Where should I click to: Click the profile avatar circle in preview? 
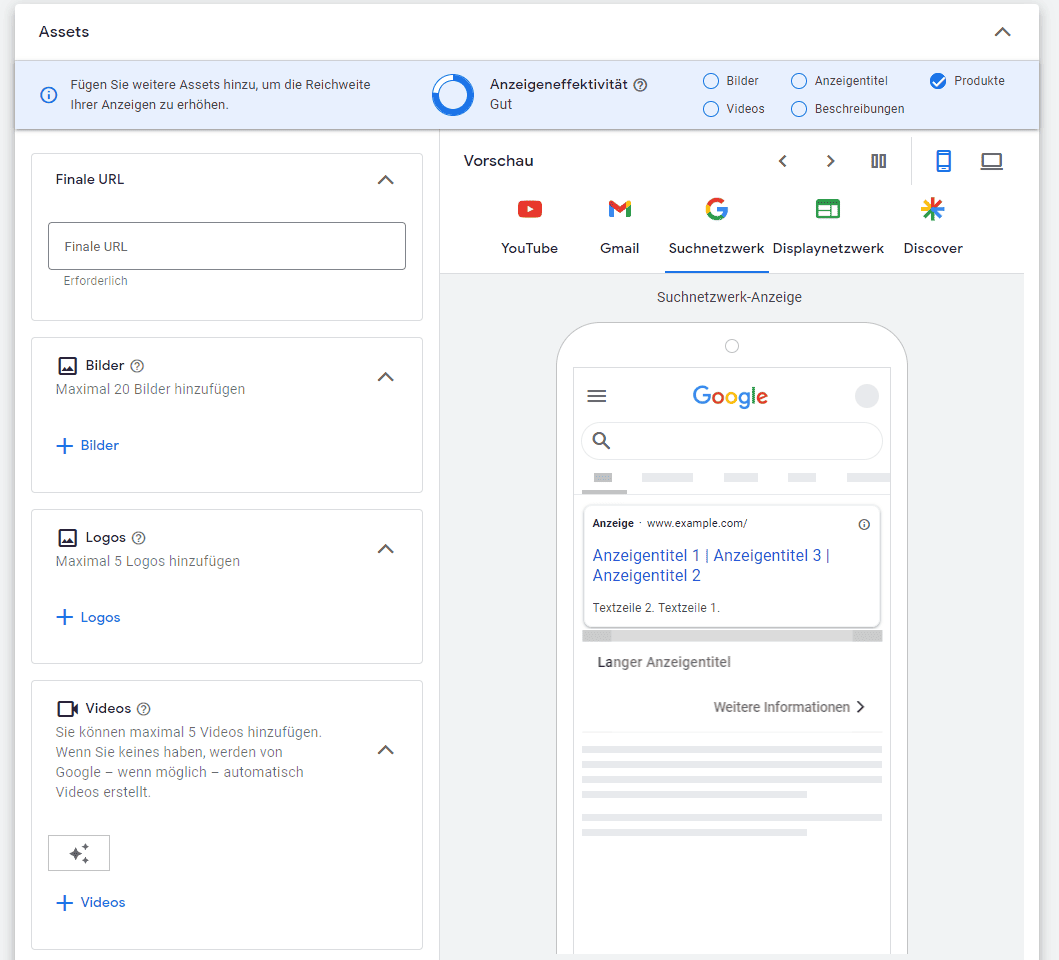(x=867, y=396)
